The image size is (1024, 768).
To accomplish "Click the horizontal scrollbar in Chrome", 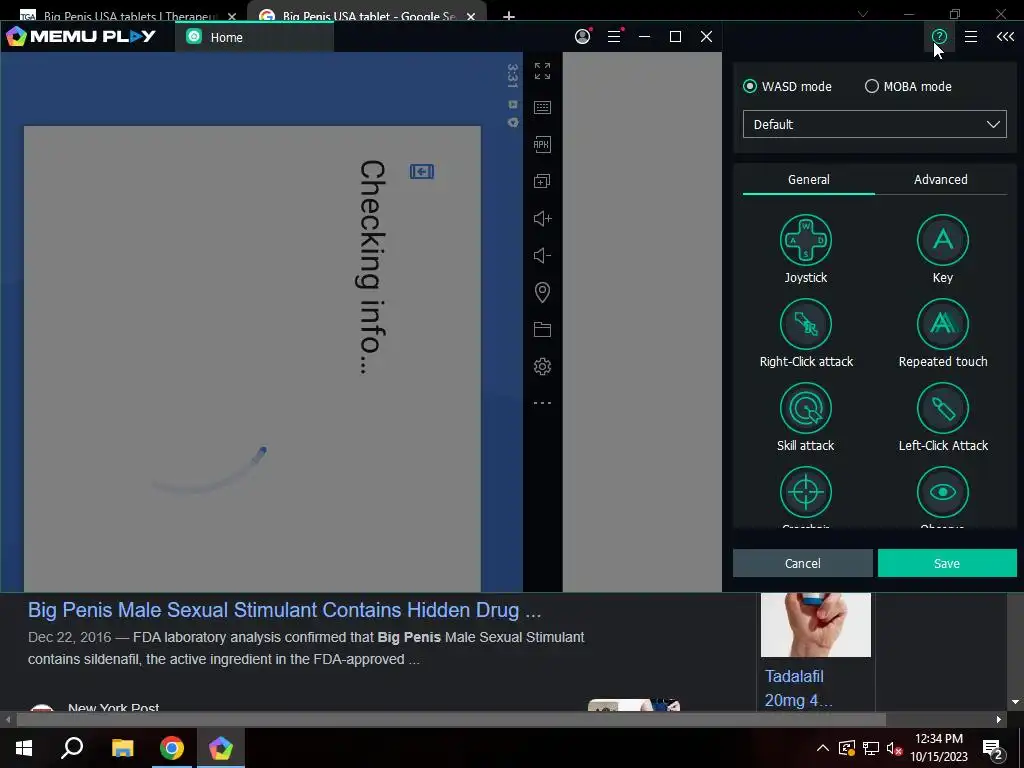I will pos(451,720).
